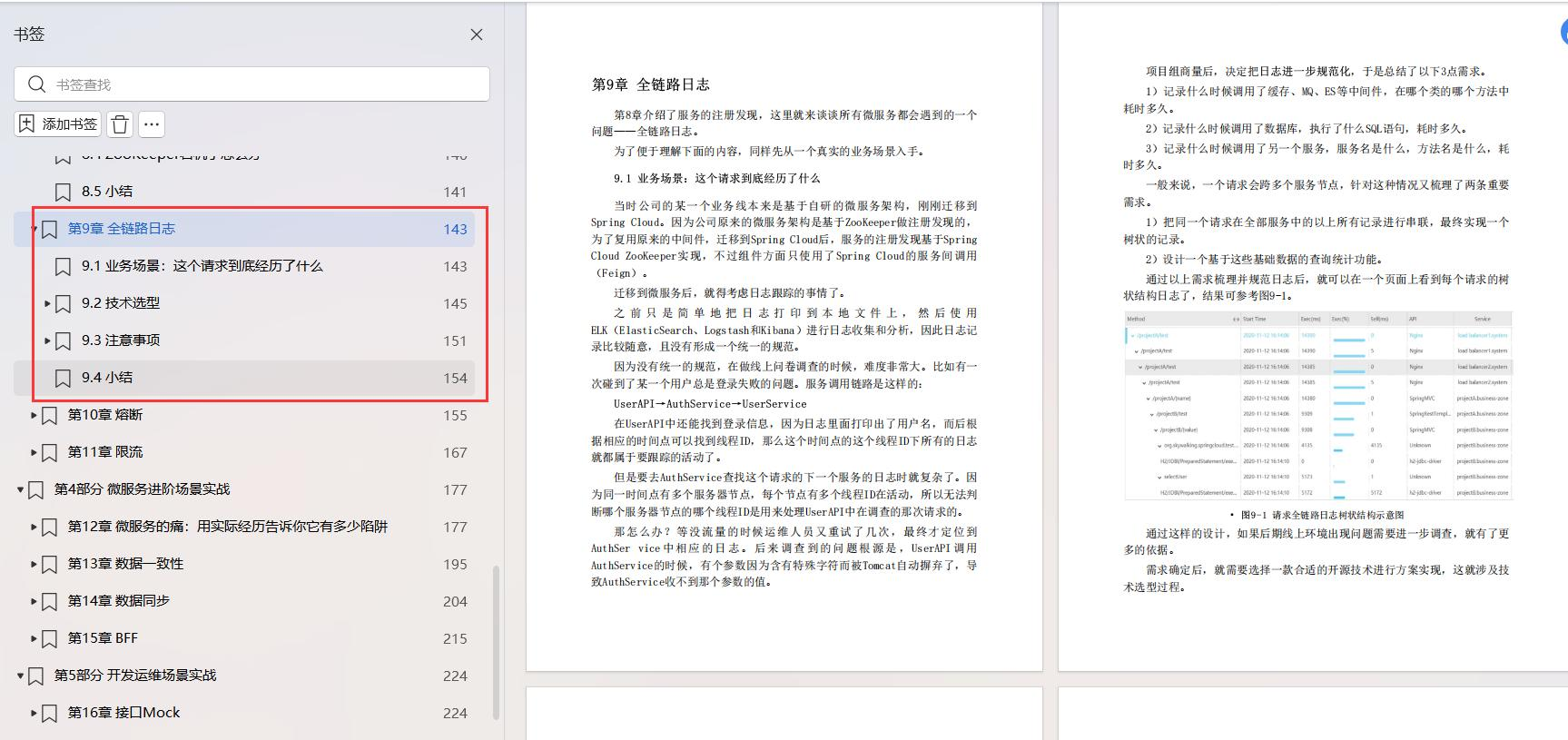Click bookmark icon beside 第5部分 开发运维场景实战
Screen dimensions: 1568x740
(35, 676)
